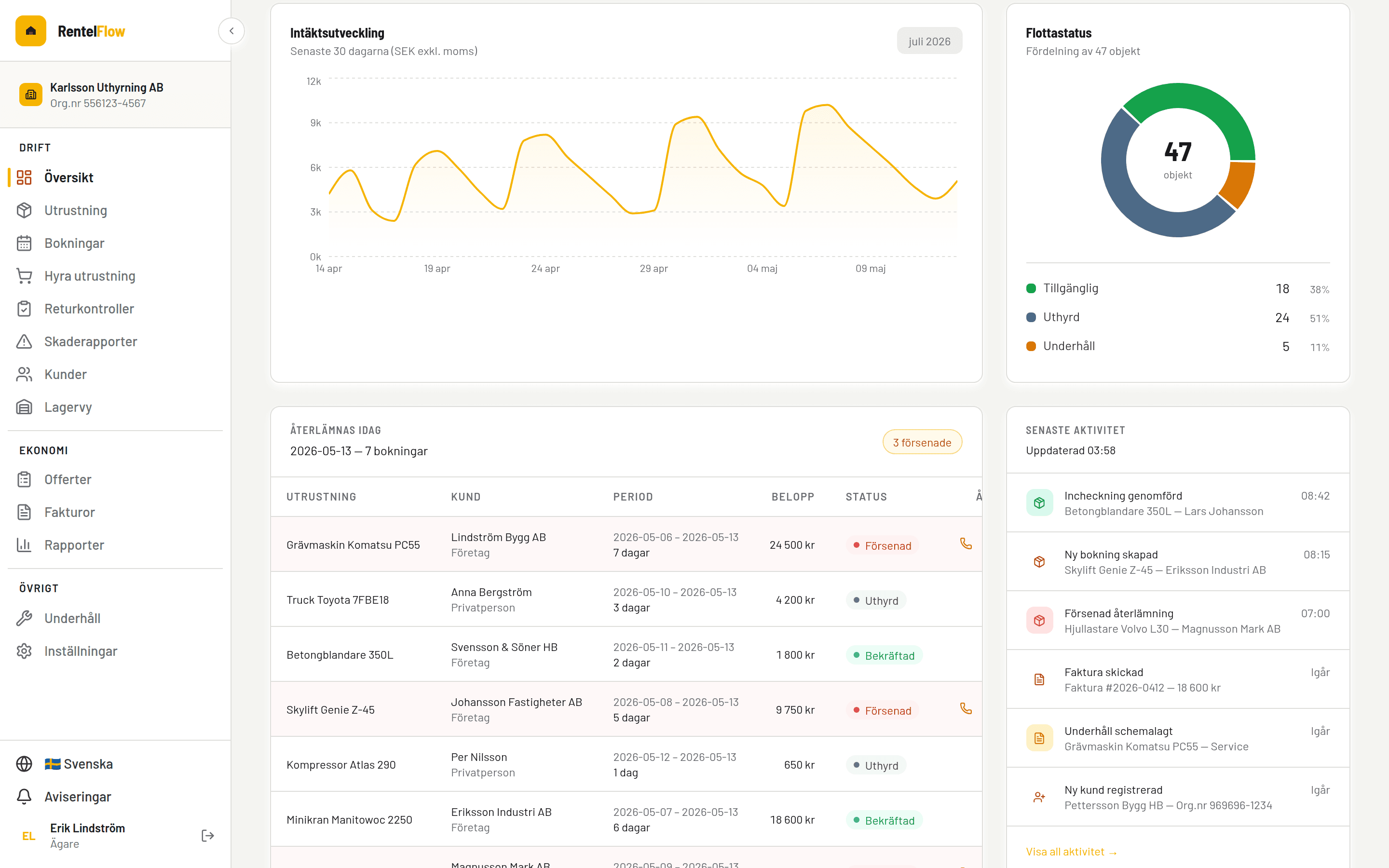Click Fakturor document icon
Screen dimensions: 1389x868
tap(24, 512)
